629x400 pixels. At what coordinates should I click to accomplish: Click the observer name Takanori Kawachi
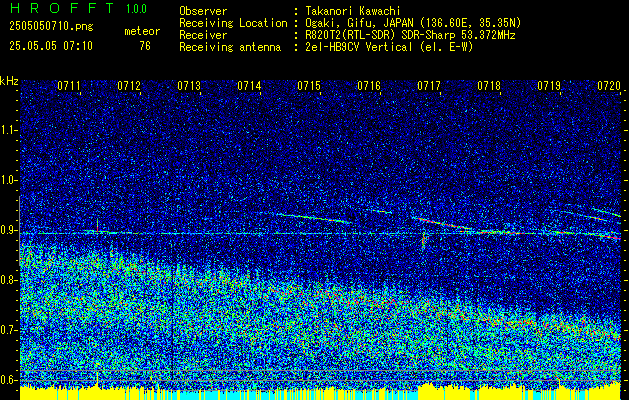coord(353,11)
